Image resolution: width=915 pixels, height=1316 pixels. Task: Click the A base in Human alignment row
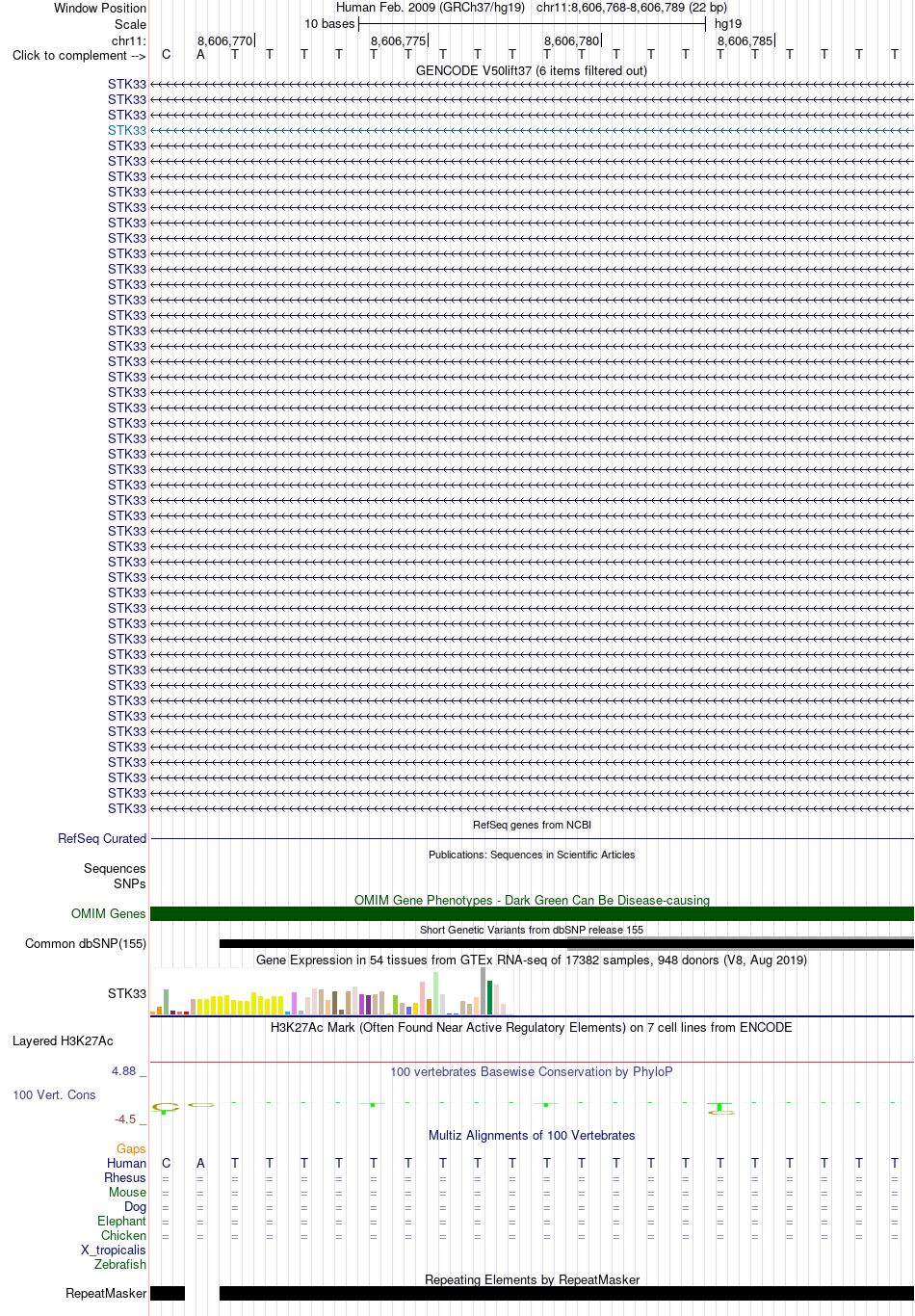(x=200, y=1163)
